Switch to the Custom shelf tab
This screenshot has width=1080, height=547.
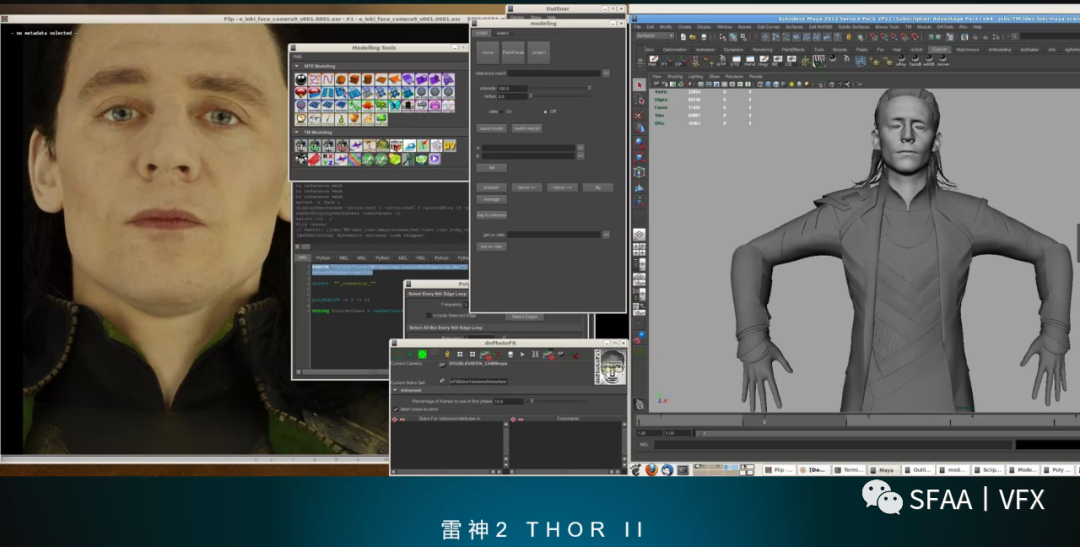click(x=939, y=49)
